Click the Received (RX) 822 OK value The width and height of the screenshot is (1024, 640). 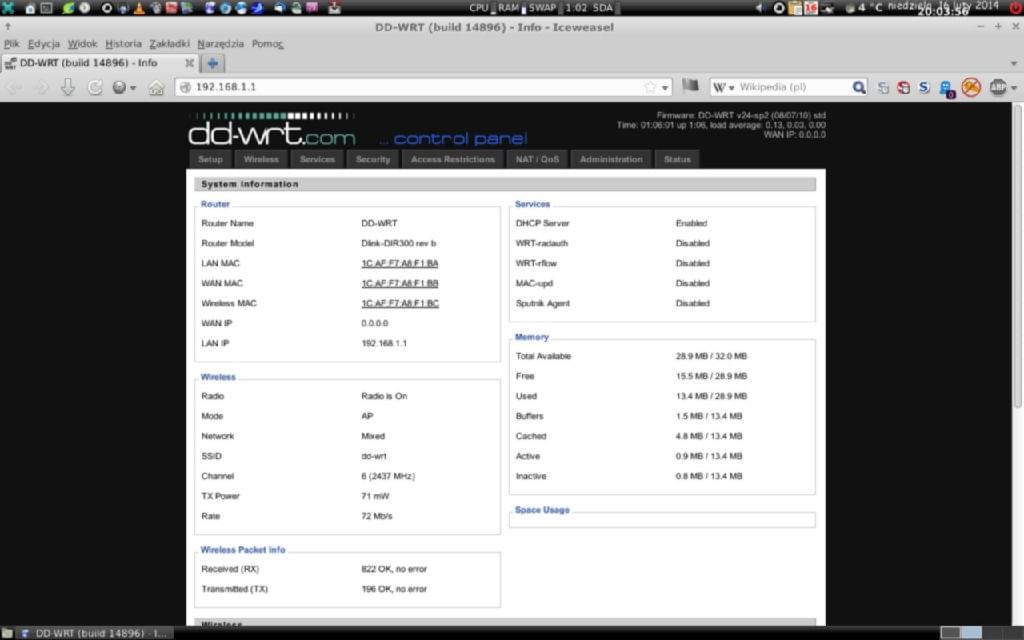point(394,569)
